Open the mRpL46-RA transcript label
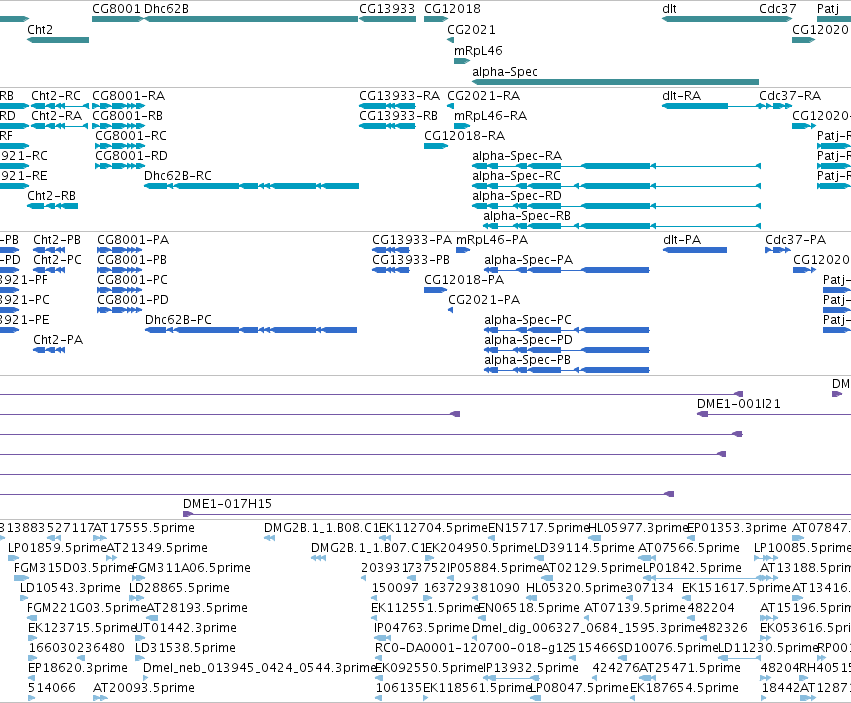The height and width of the screenshot is (703, 851). (x=491, y=116)
